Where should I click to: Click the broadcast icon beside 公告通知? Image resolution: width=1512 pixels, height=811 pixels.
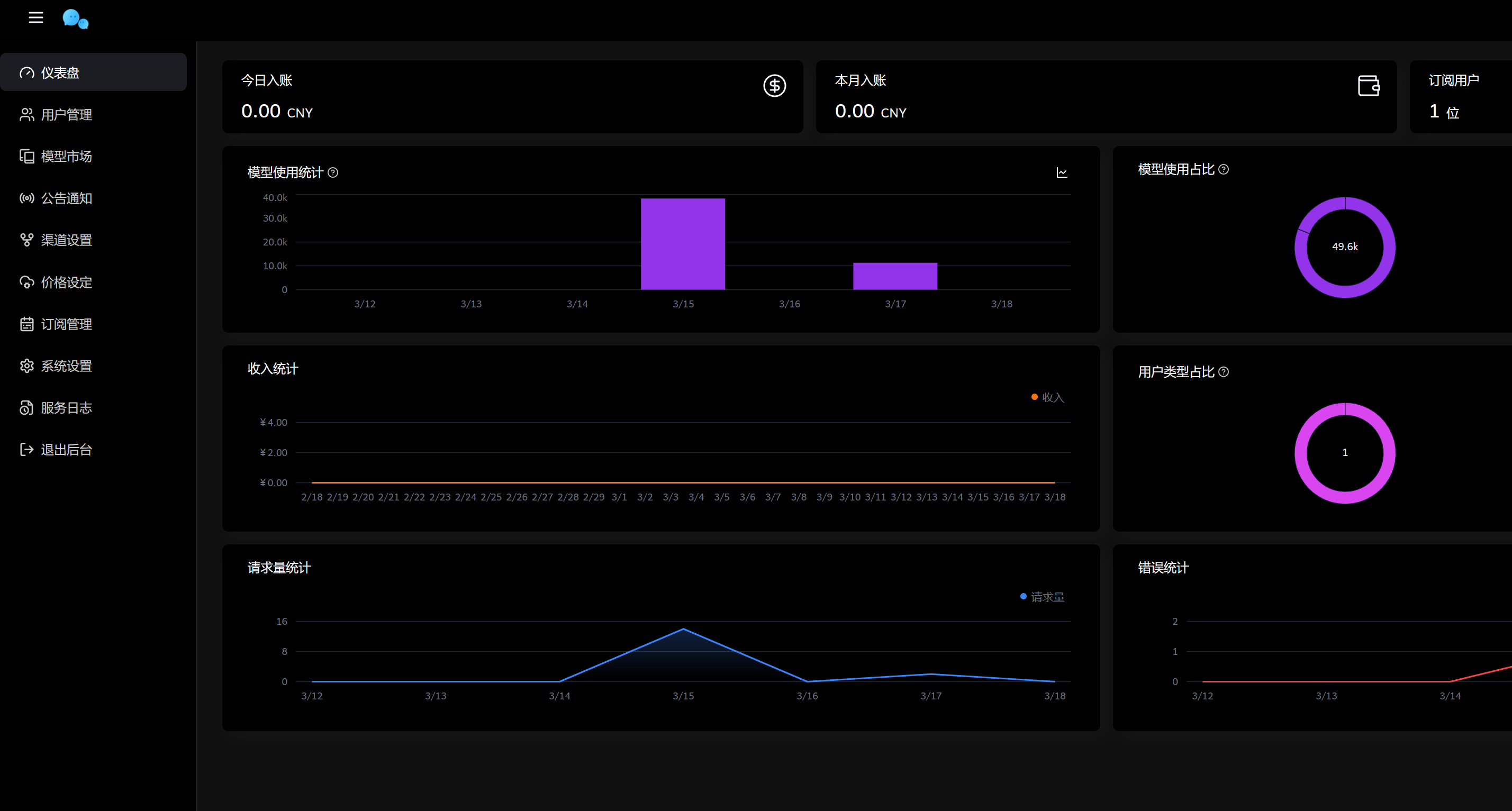coord(27,198)
